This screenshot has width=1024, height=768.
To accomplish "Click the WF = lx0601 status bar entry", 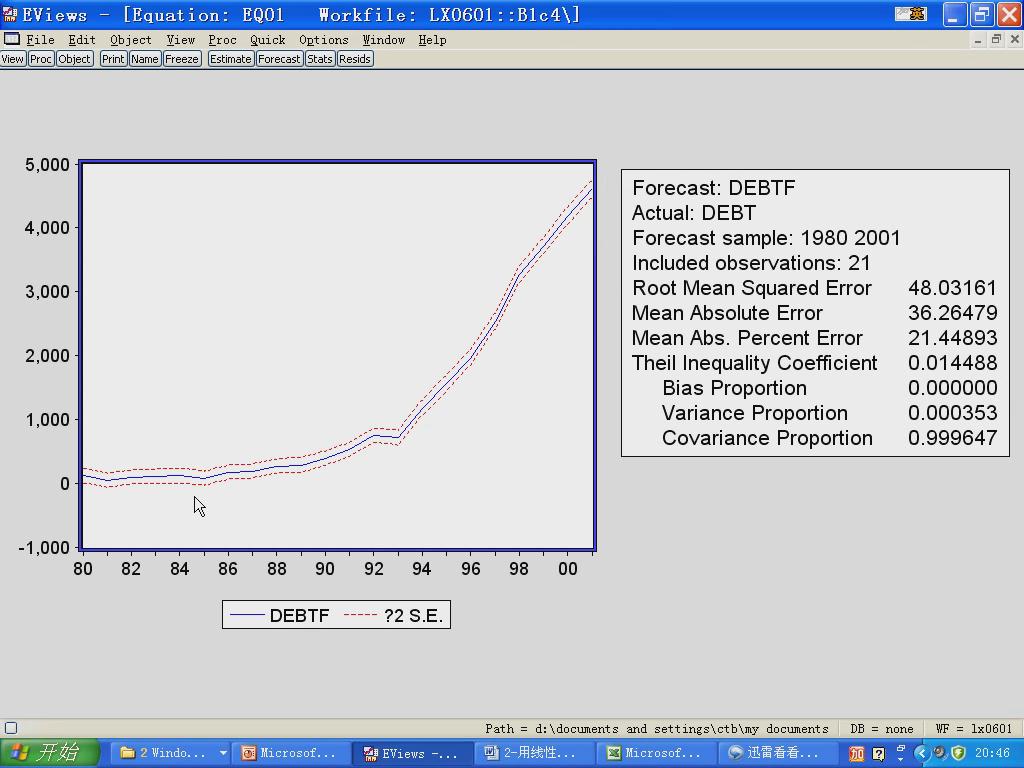I will point(974,728).
